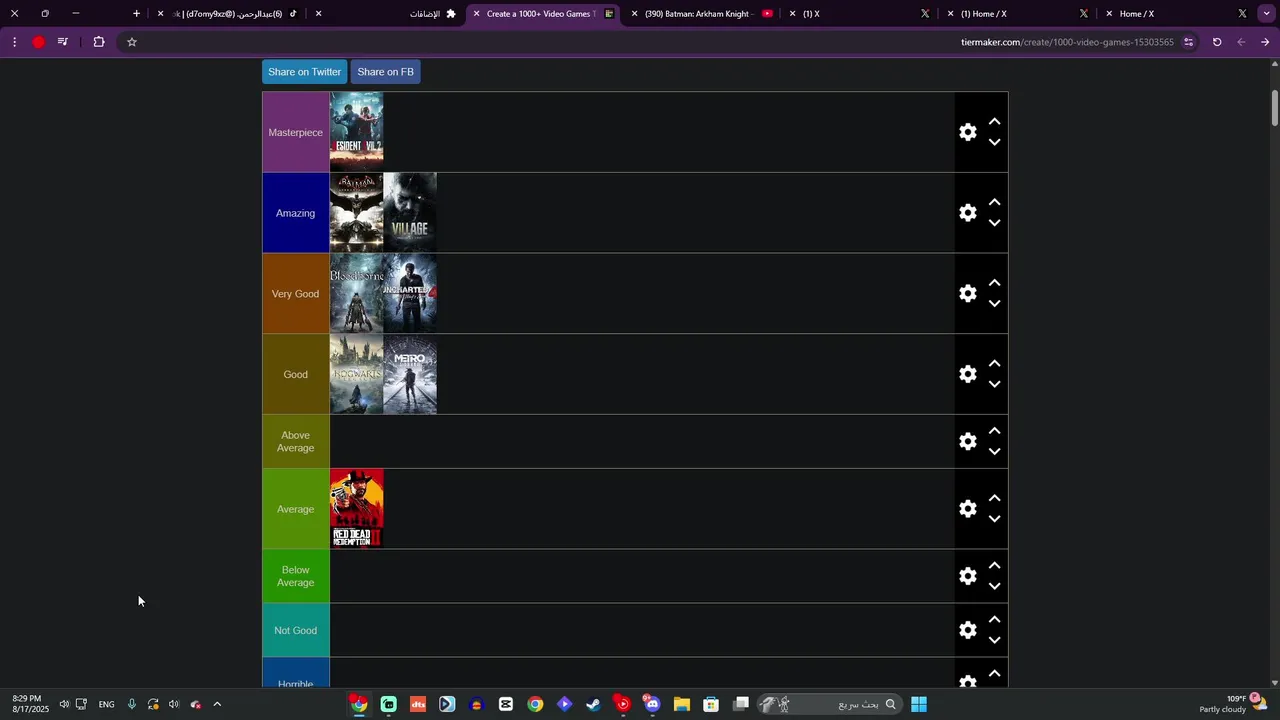Select the Hogwarts Legacy game cover
The image size is (1280, 720).
click(357, 374)
